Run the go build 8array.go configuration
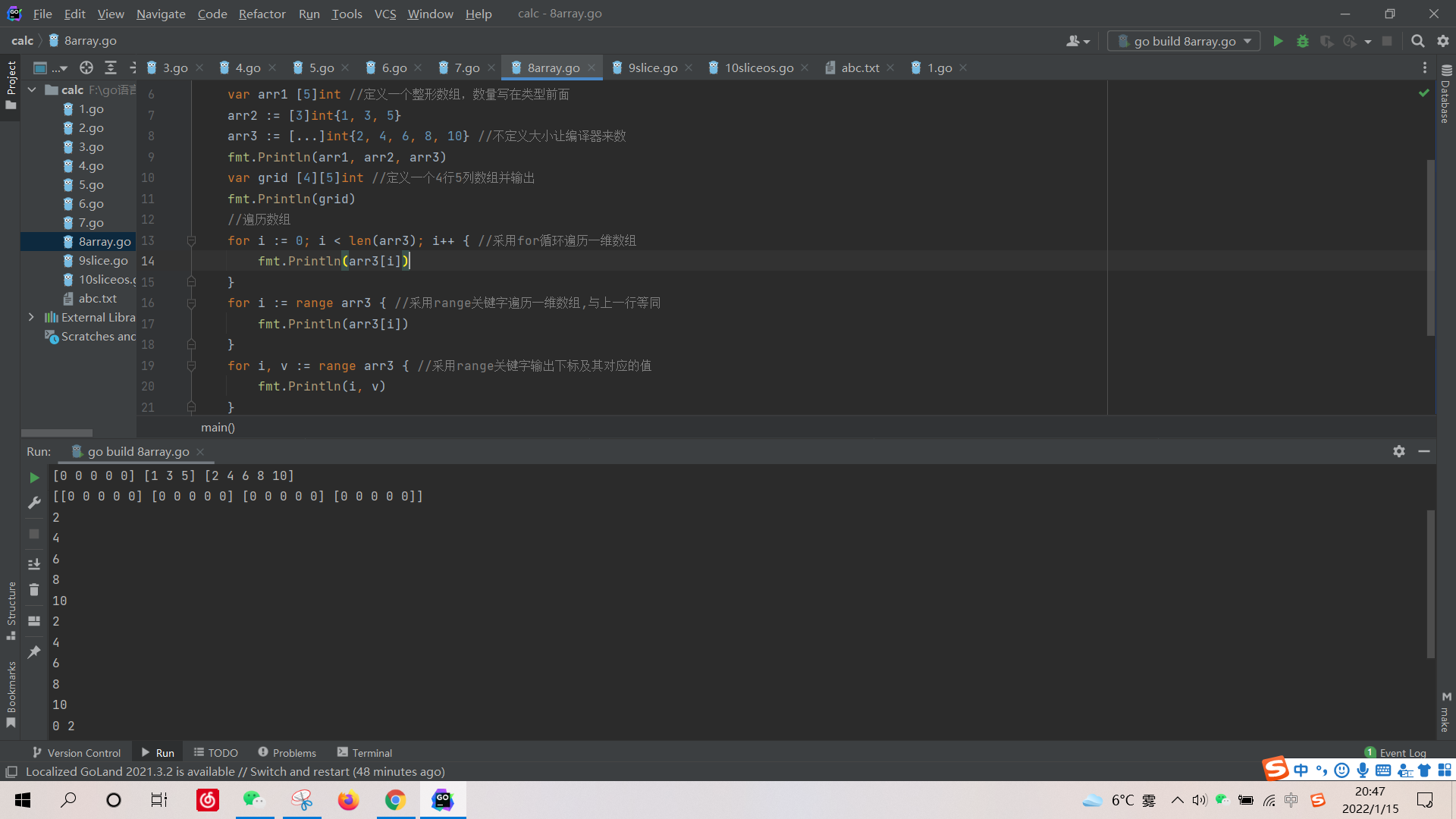The image size is (1456, 819). [1278, 41]
